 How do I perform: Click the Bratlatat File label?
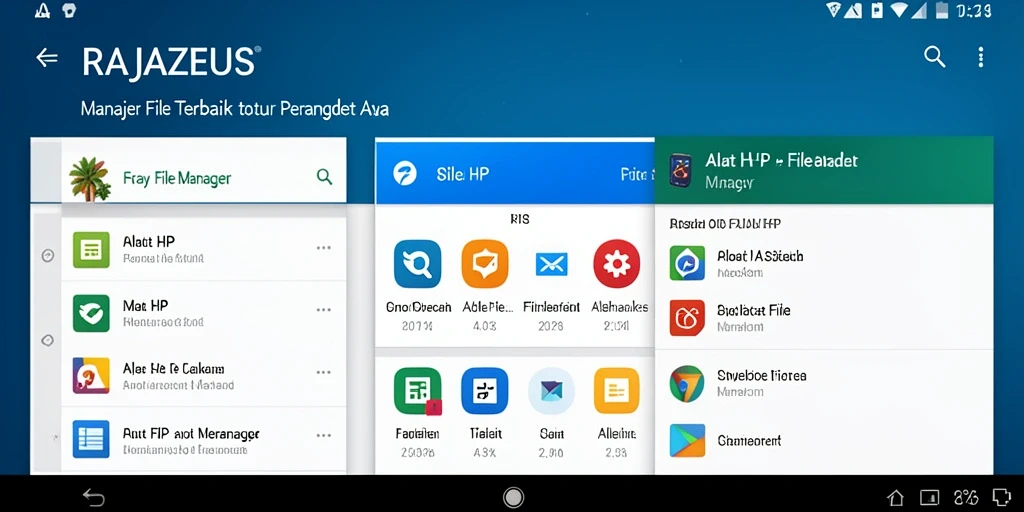click(754, 310)
